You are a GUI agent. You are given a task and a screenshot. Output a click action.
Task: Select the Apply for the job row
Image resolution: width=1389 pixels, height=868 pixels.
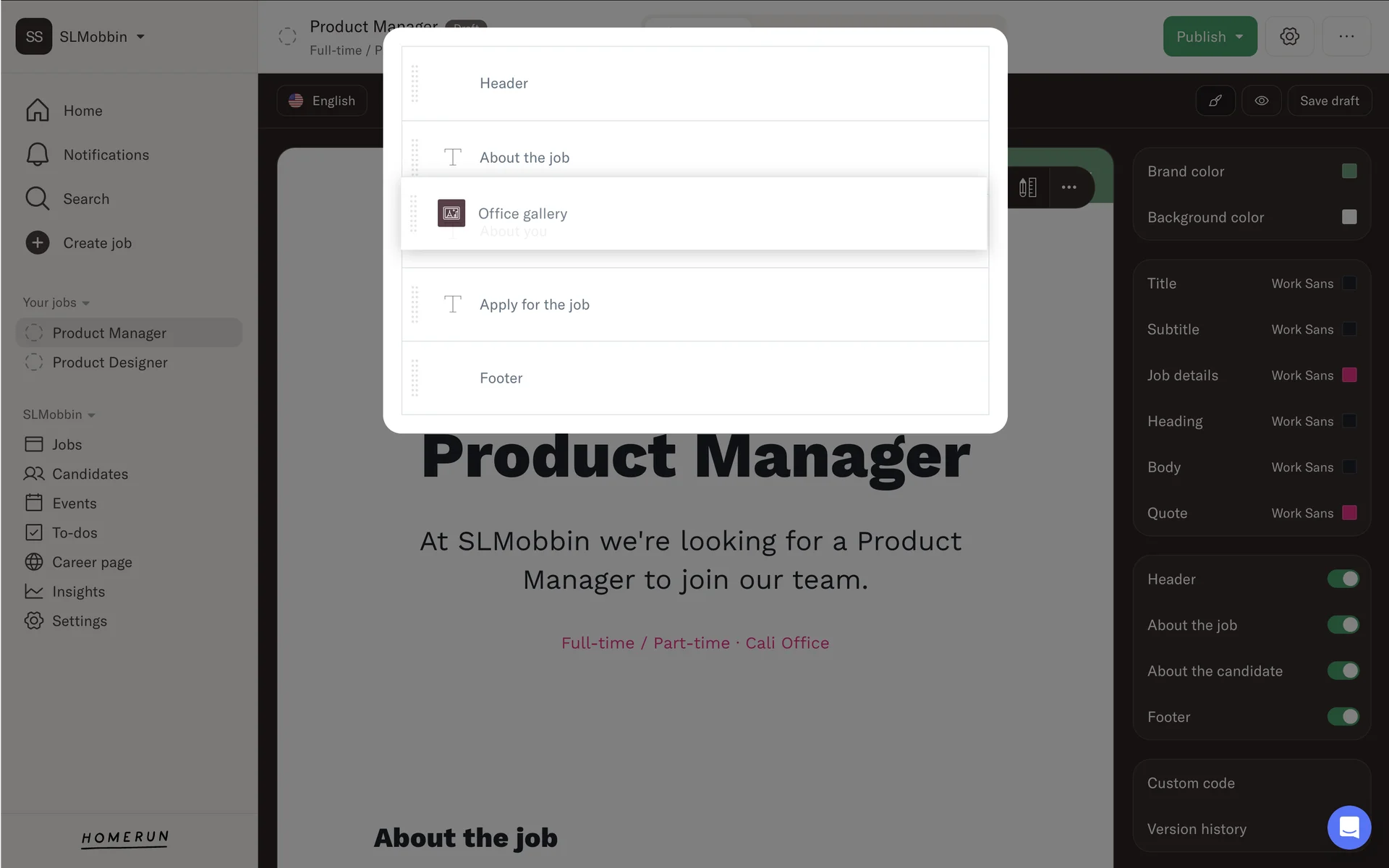pos(534,305)
